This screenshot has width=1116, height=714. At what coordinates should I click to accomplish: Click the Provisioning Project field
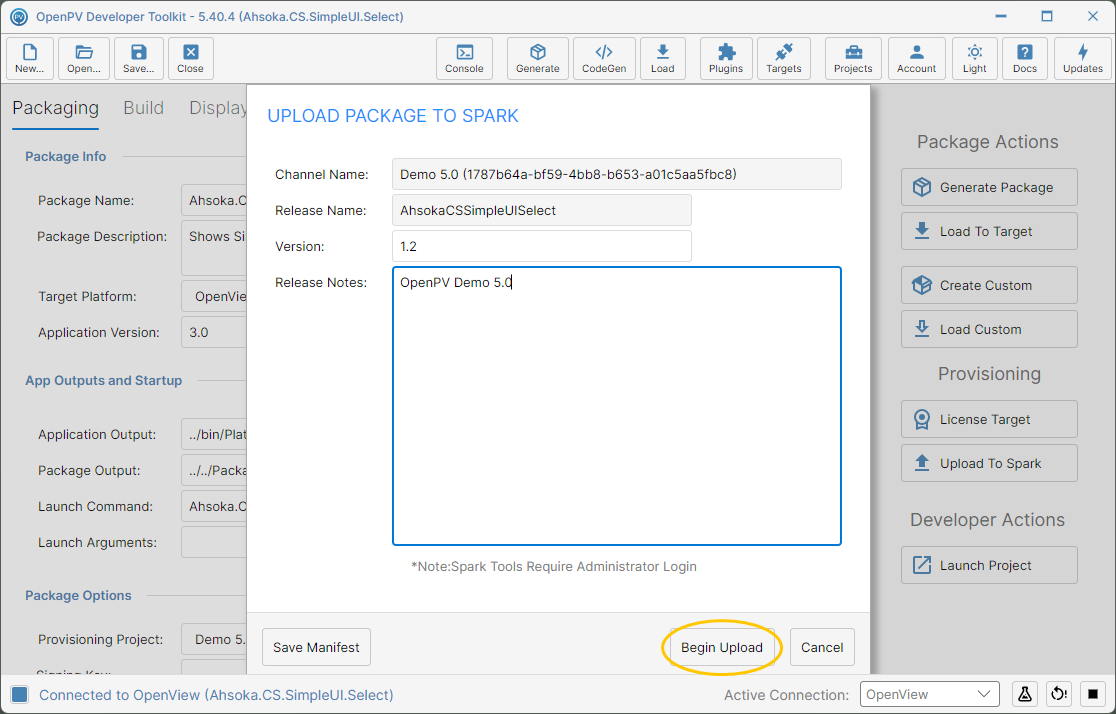(x=214, y=639)
